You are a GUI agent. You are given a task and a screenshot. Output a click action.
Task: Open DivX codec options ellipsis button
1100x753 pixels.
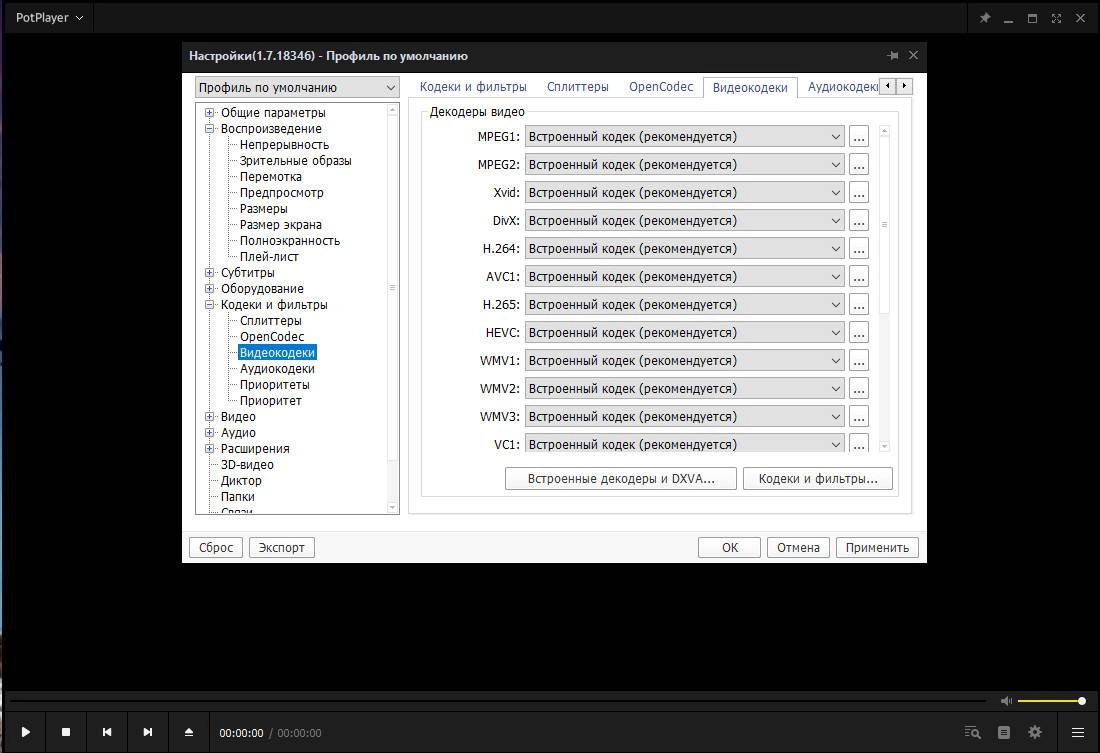(x=859, y=221)
